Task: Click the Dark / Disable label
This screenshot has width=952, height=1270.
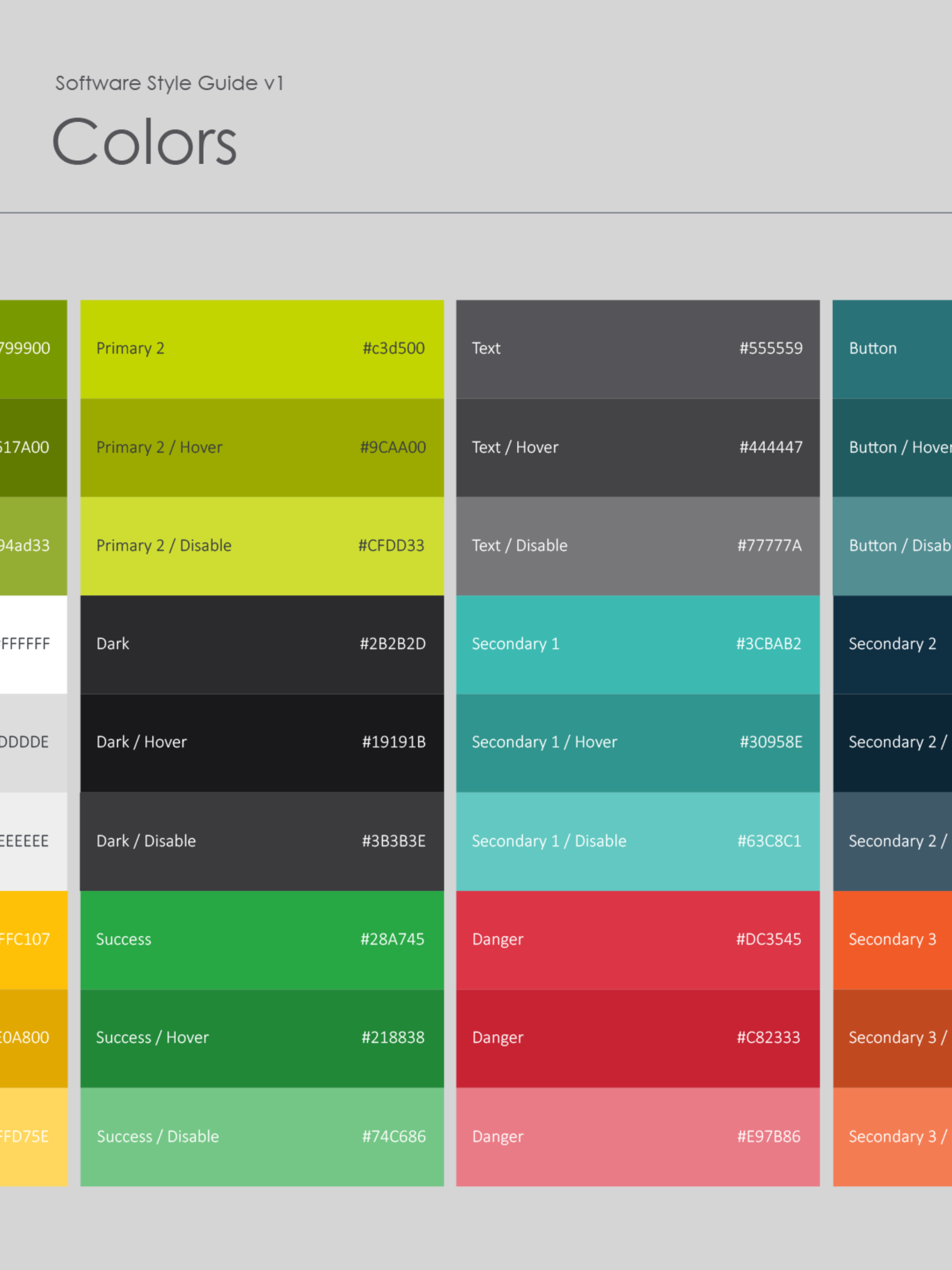Action: pyautogui.click(x=146, y=841)
